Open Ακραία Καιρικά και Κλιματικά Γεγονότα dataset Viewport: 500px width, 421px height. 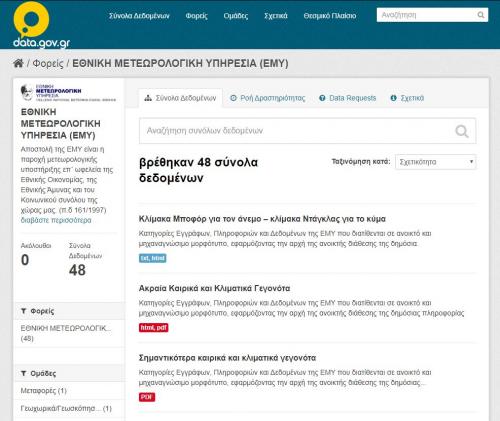(214, 288)
